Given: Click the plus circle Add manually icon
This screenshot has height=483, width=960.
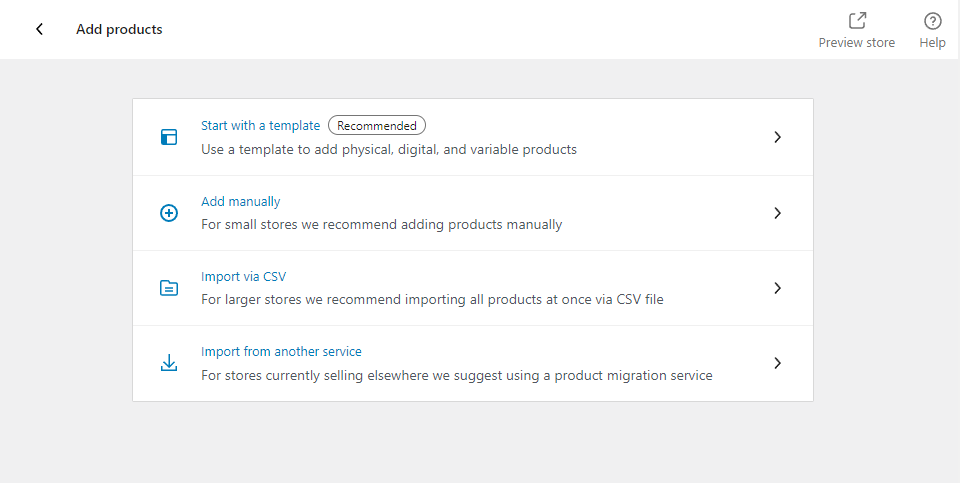Looking at the screenshot, I should [169, 213].
